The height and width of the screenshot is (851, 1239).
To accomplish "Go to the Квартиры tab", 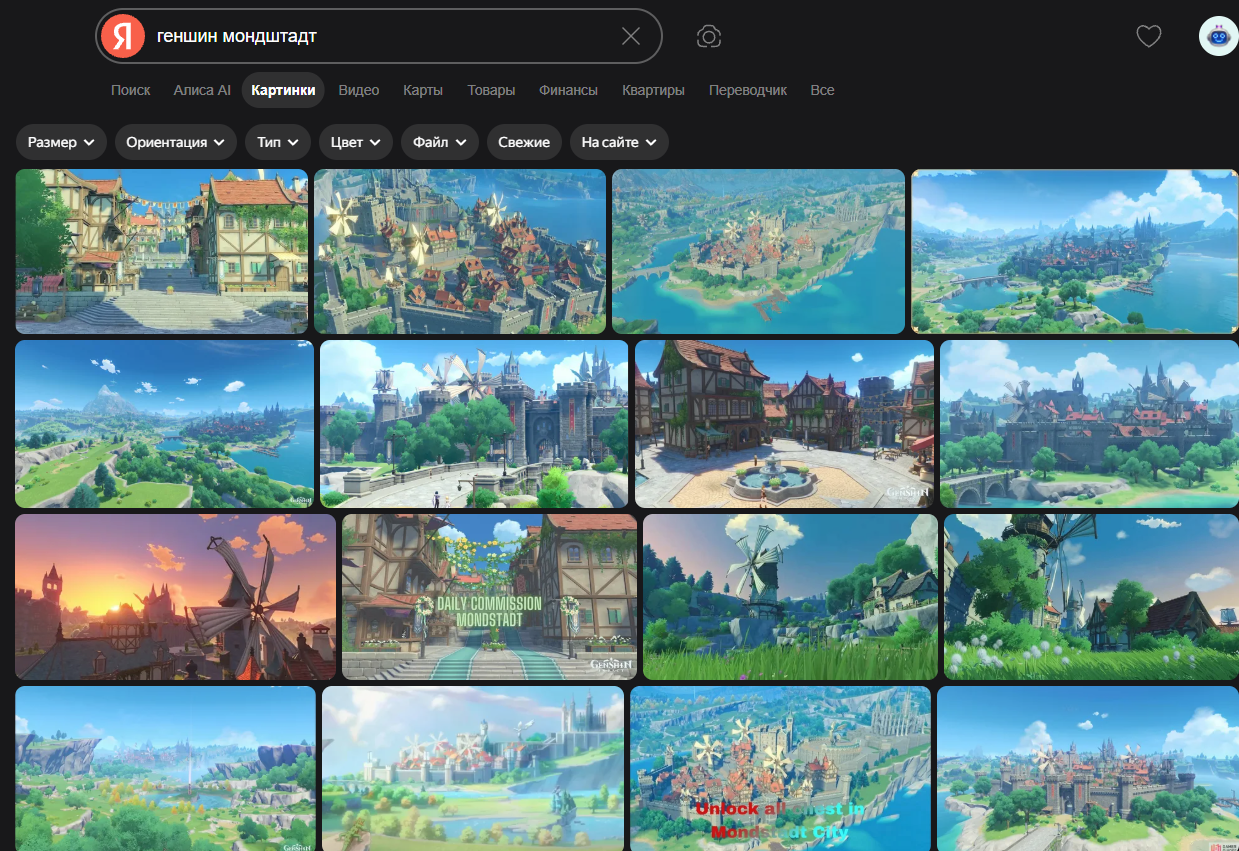I will 653,90.
